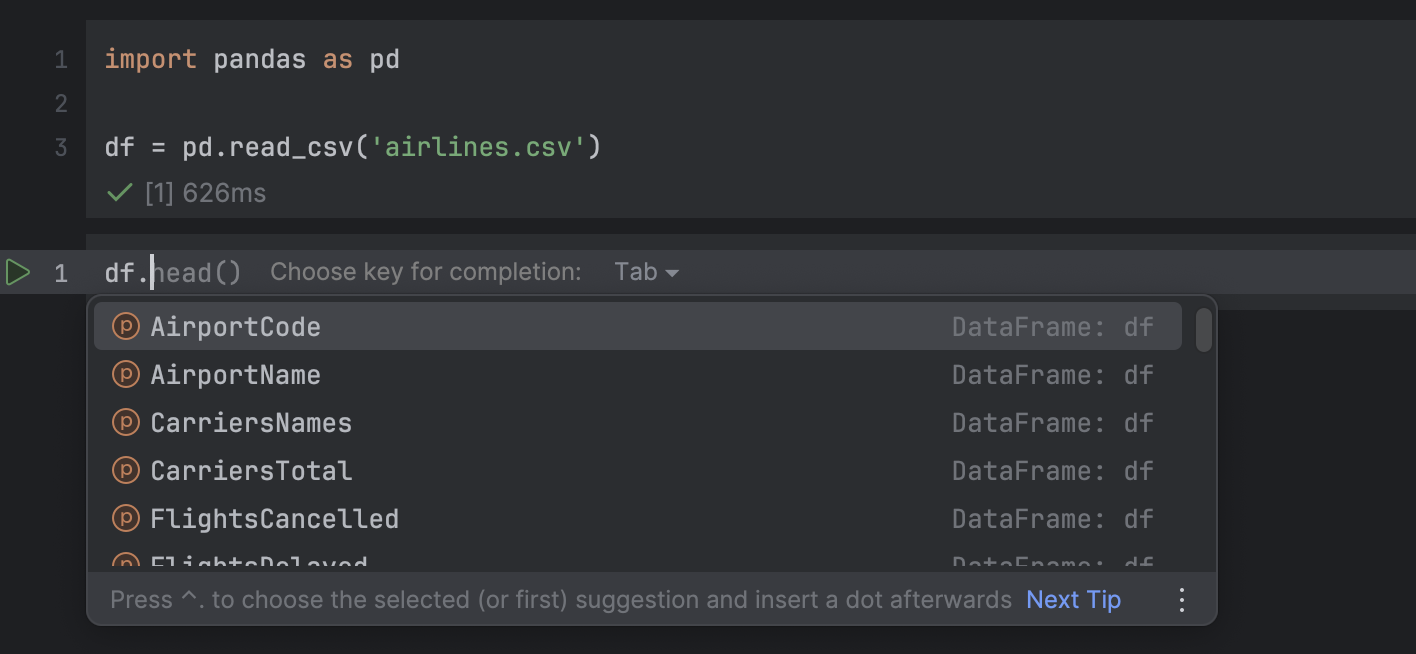Click the property icon beside AirportName
The height and width of the screenshot is (654, 1416).
coord(126,374)
